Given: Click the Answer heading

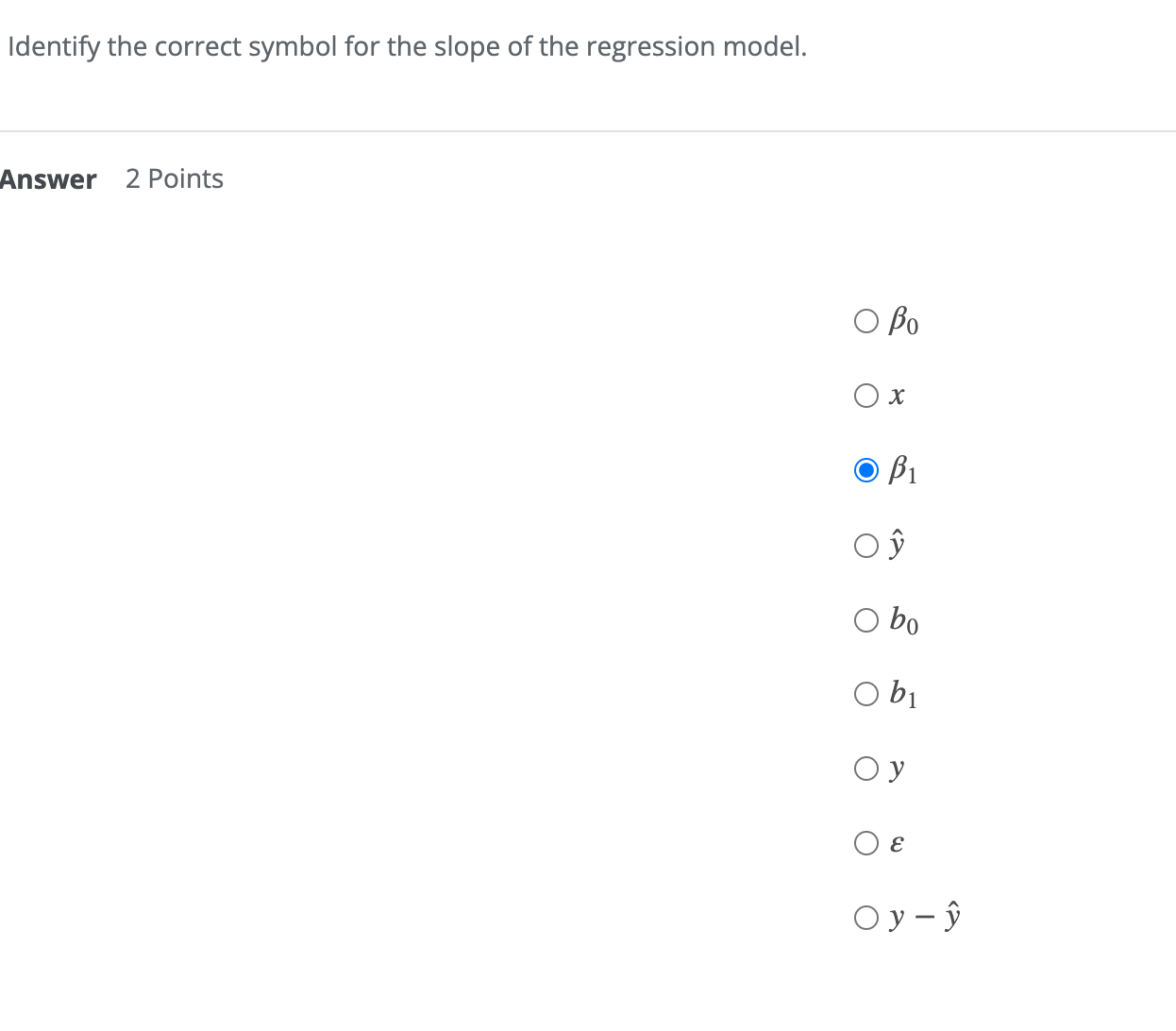Looking at the screenshot, I should tap(49, 178).
